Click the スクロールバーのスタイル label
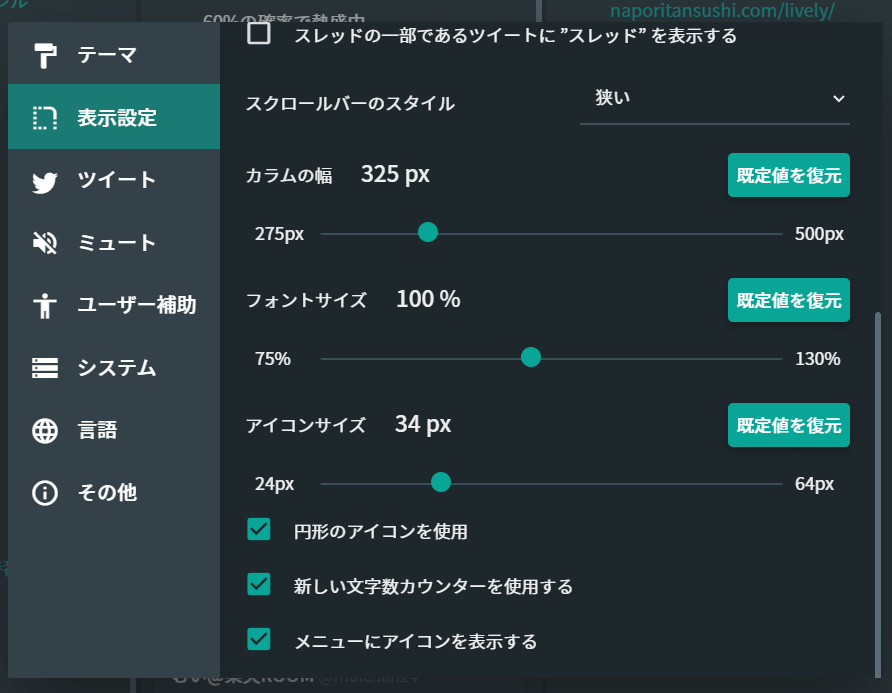The height and width of the screenshot is (693, 892). (350, 104)
